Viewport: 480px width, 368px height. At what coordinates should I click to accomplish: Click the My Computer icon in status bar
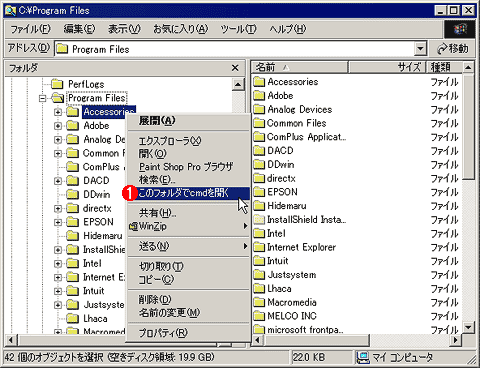[363, 358]
